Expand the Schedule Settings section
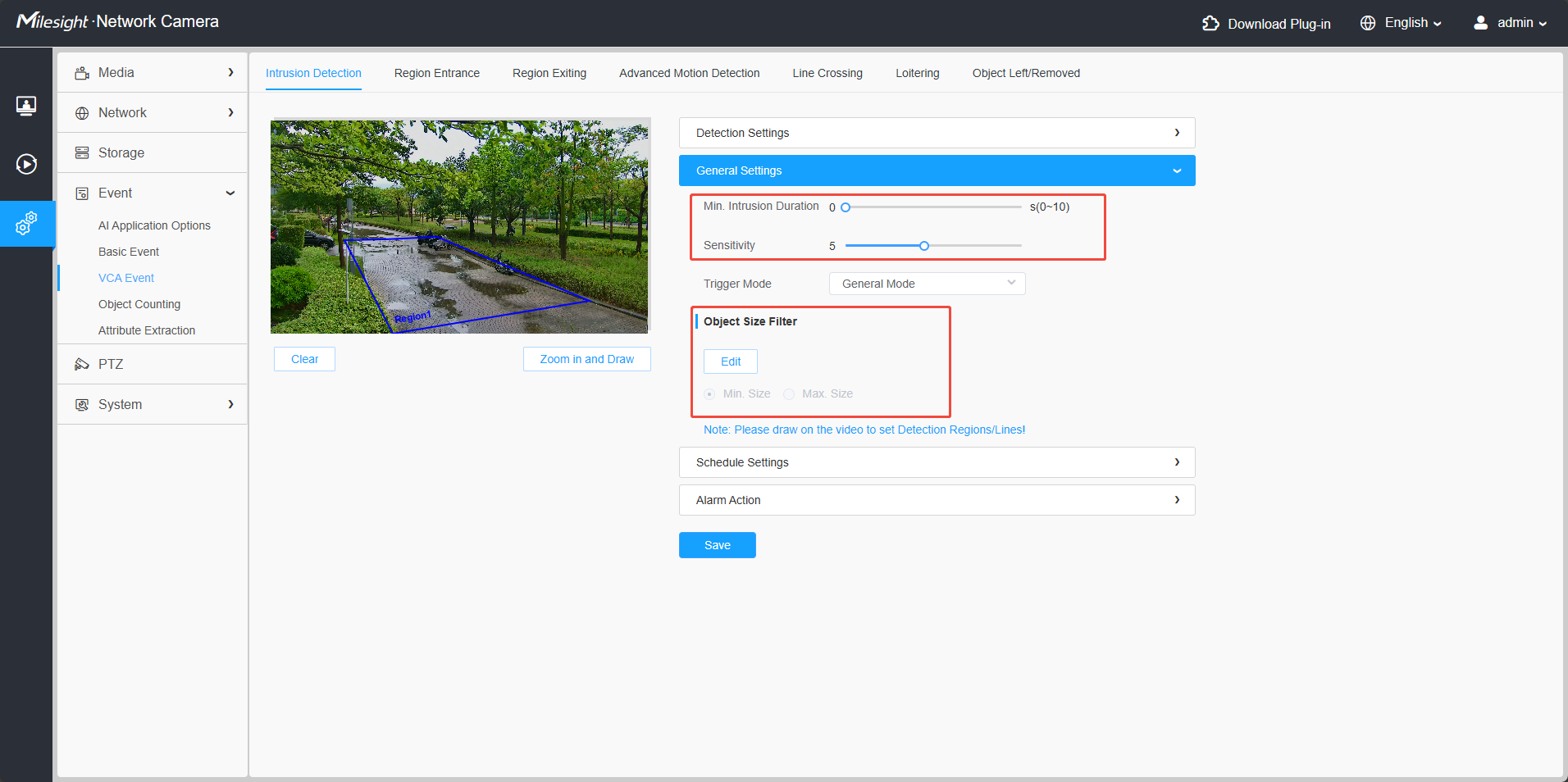Image resolution: width=1568 pixels, height=782 pixels. 937,462
